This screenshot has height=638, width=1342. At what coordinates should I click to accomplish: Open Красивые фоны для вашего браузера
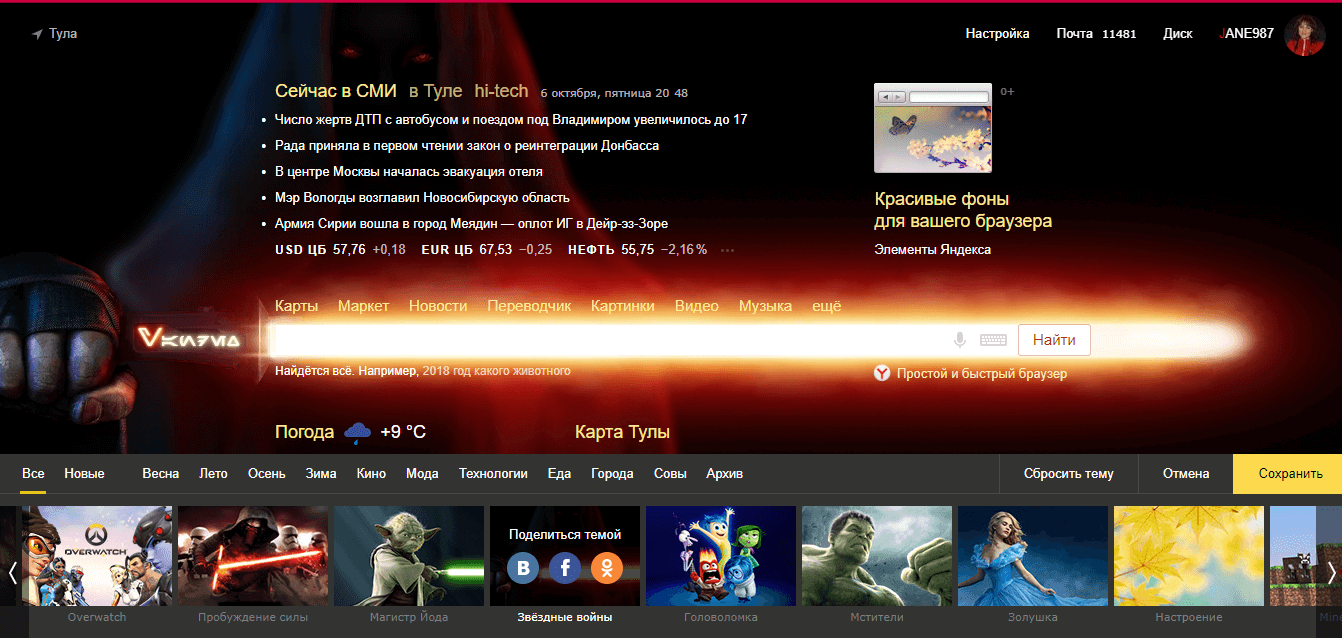click(963, 210)
